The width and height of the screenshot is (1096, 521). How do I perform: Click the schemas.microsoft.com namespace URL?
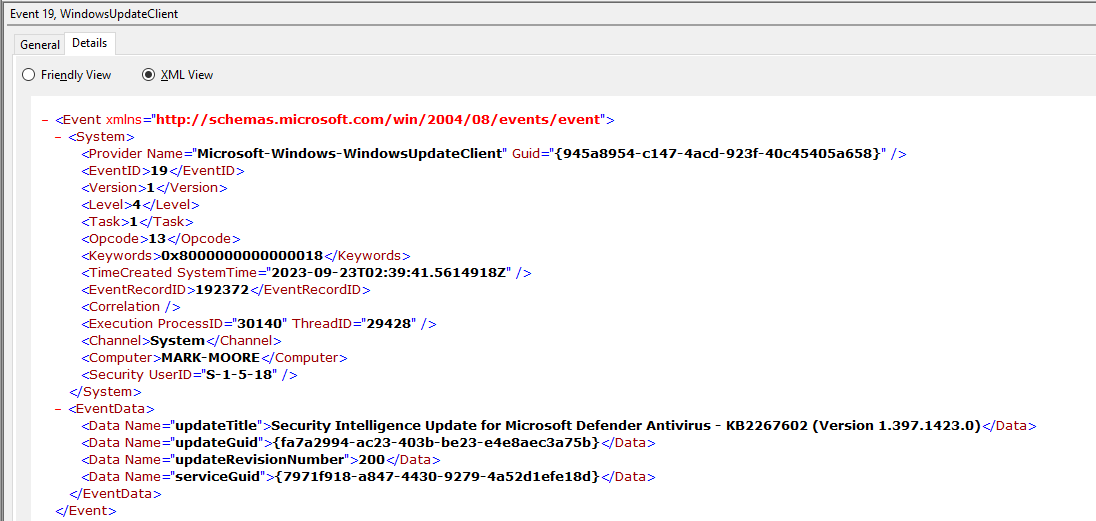(x=378, y=120)
